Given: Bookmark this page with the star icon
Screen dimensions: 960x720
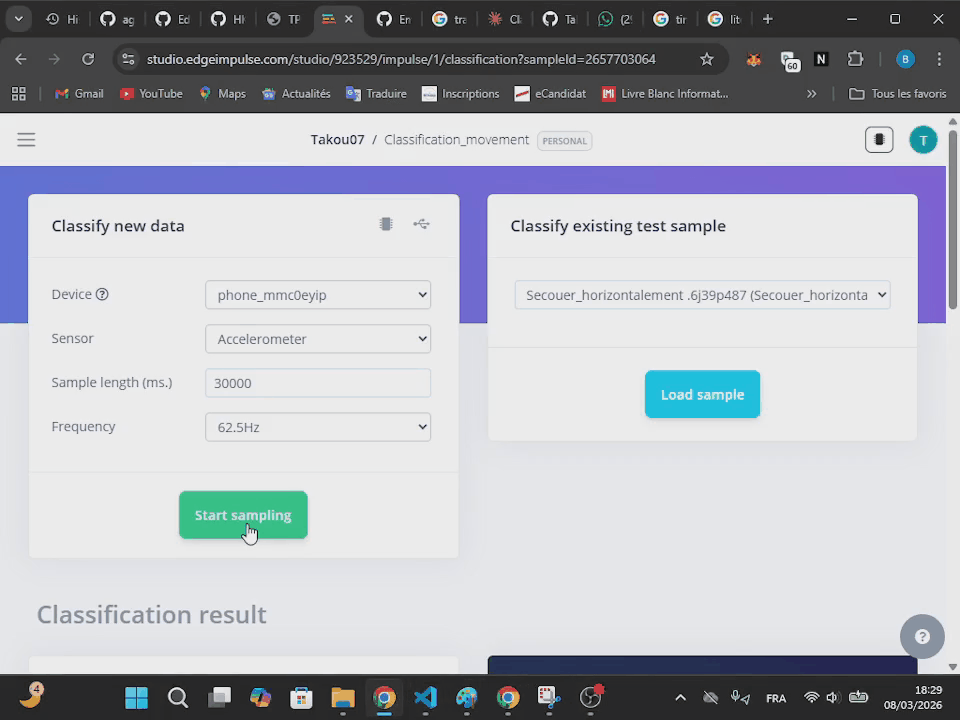Looking at the screenshot, I should (707, 59).
